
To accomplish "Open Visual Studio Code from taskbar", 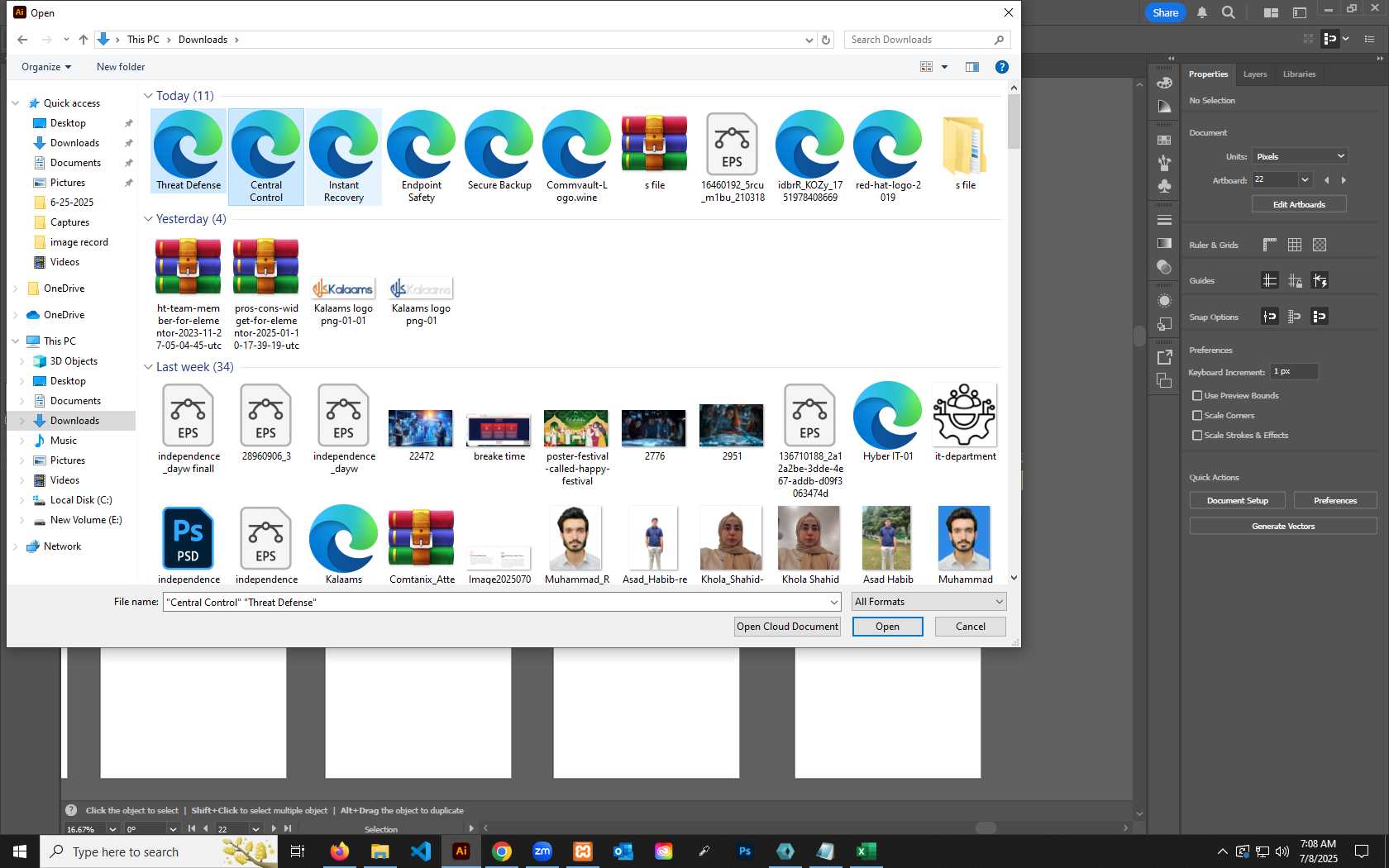I will coord(421,851).
